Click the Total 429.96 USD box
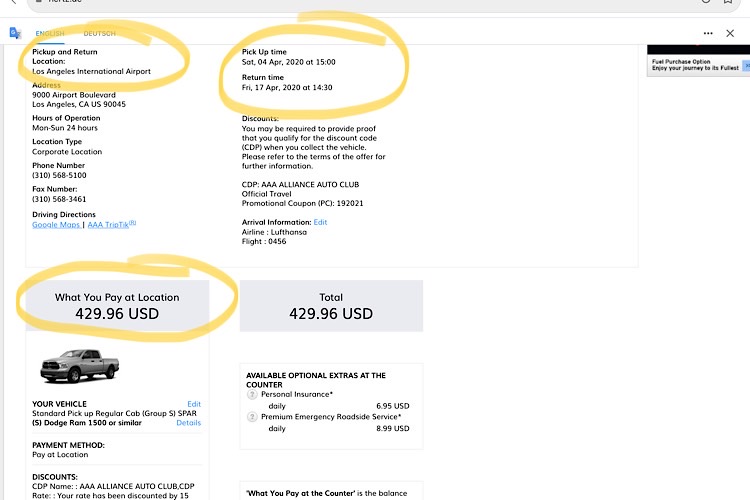 pyautogui.click(x=331, y=305)
